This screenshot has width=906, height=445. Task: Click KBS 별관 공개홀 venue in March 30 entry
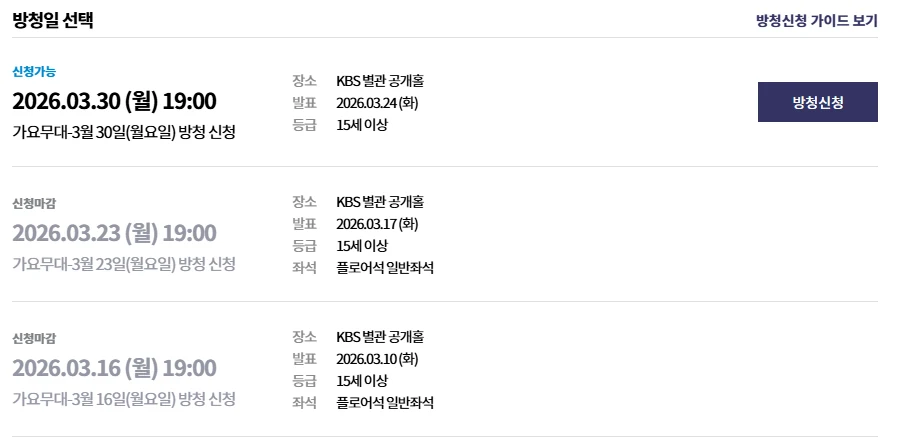click(x=387, y=81)
